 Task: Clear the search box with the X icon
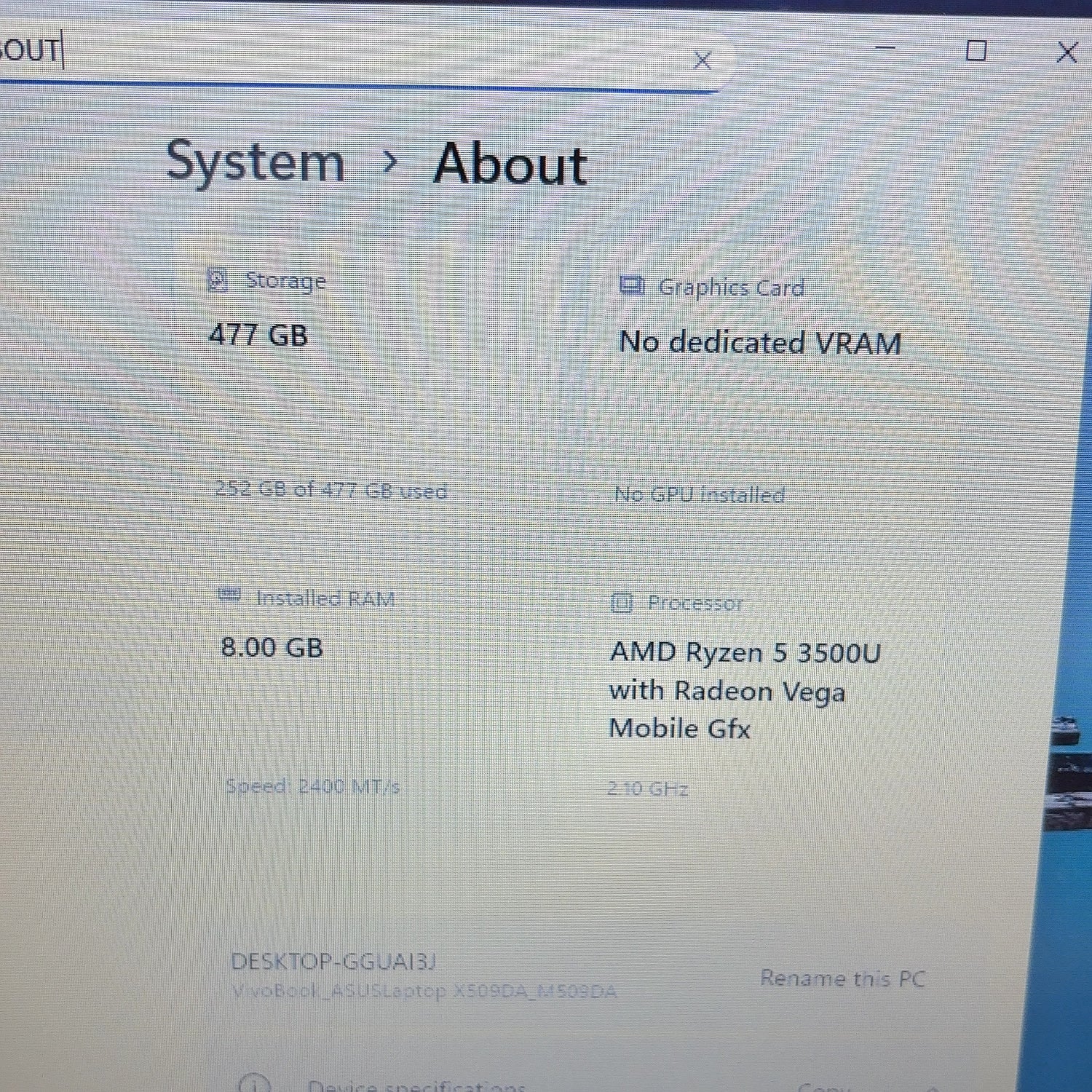click(703, 60)
